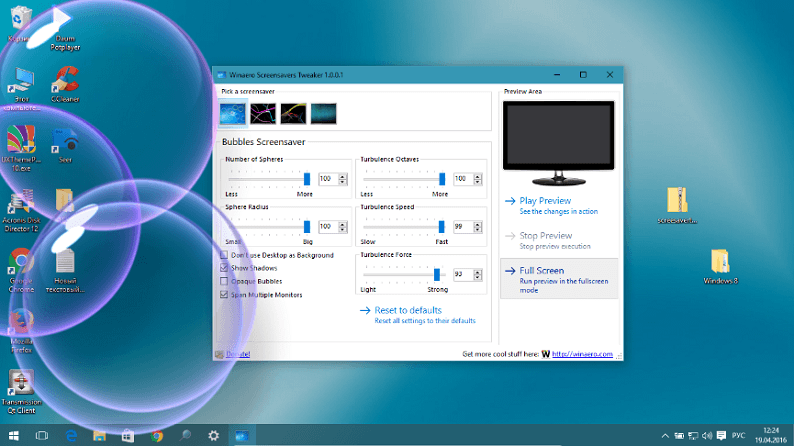Screen dimensions: 794x446
Task: Adjust the Turbulence Octaves spinner arrows
Action: coord(478,179)
